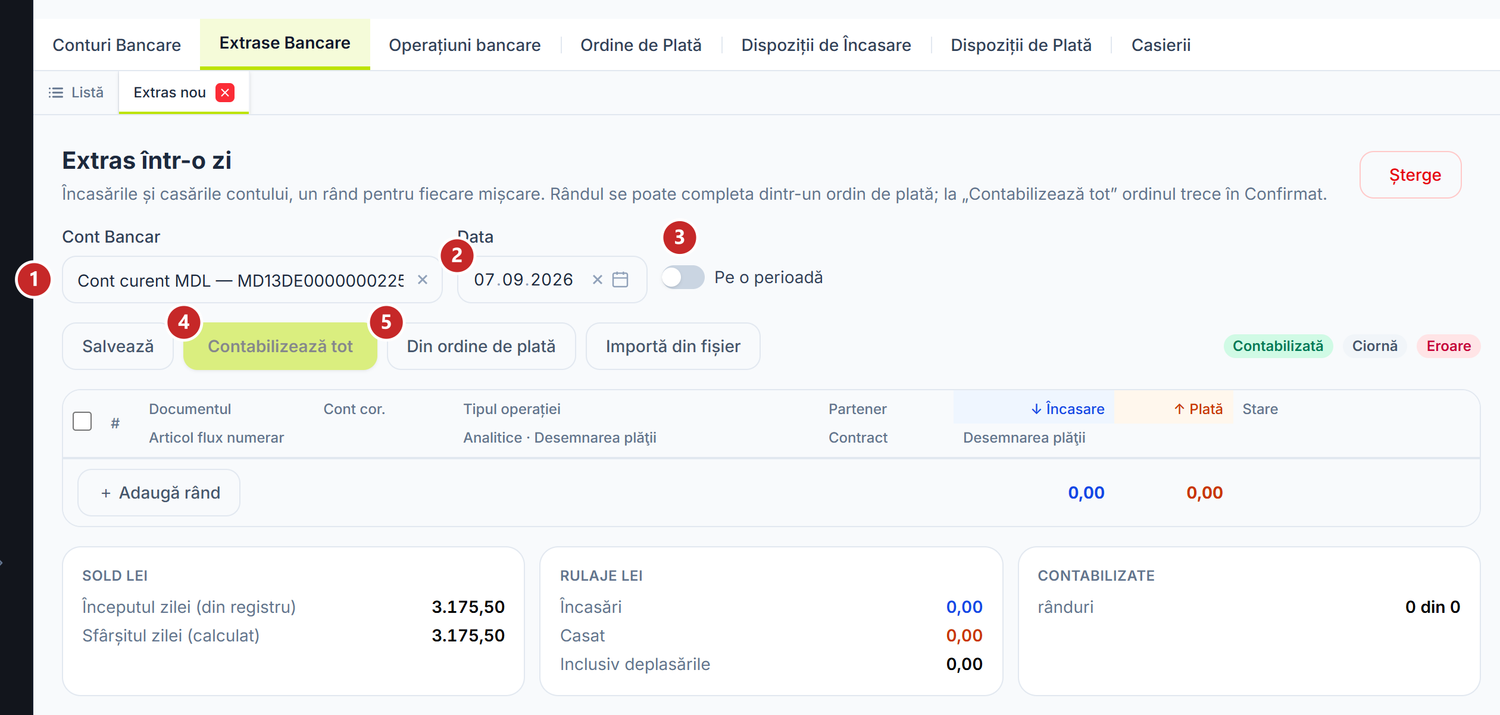Click the Casat row label

583,635
